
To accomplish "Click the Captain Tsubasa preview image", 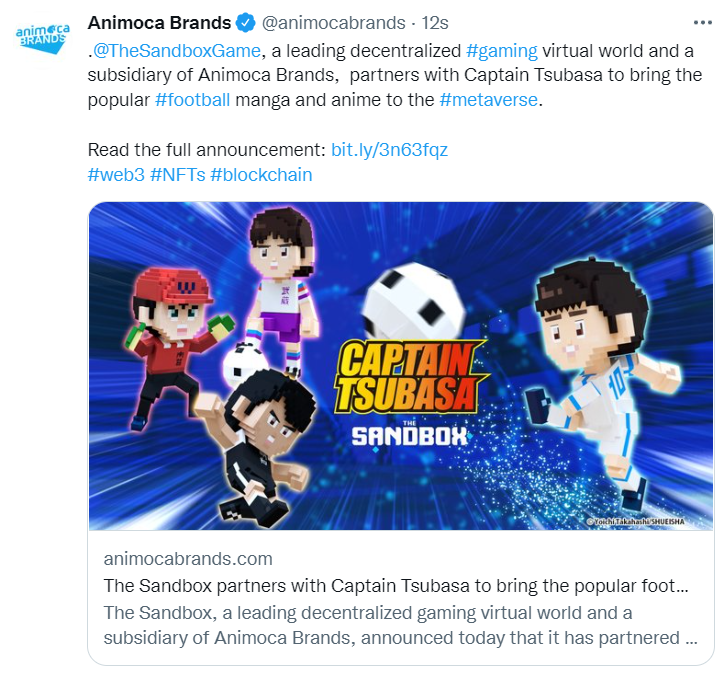I will pos(401,366).
